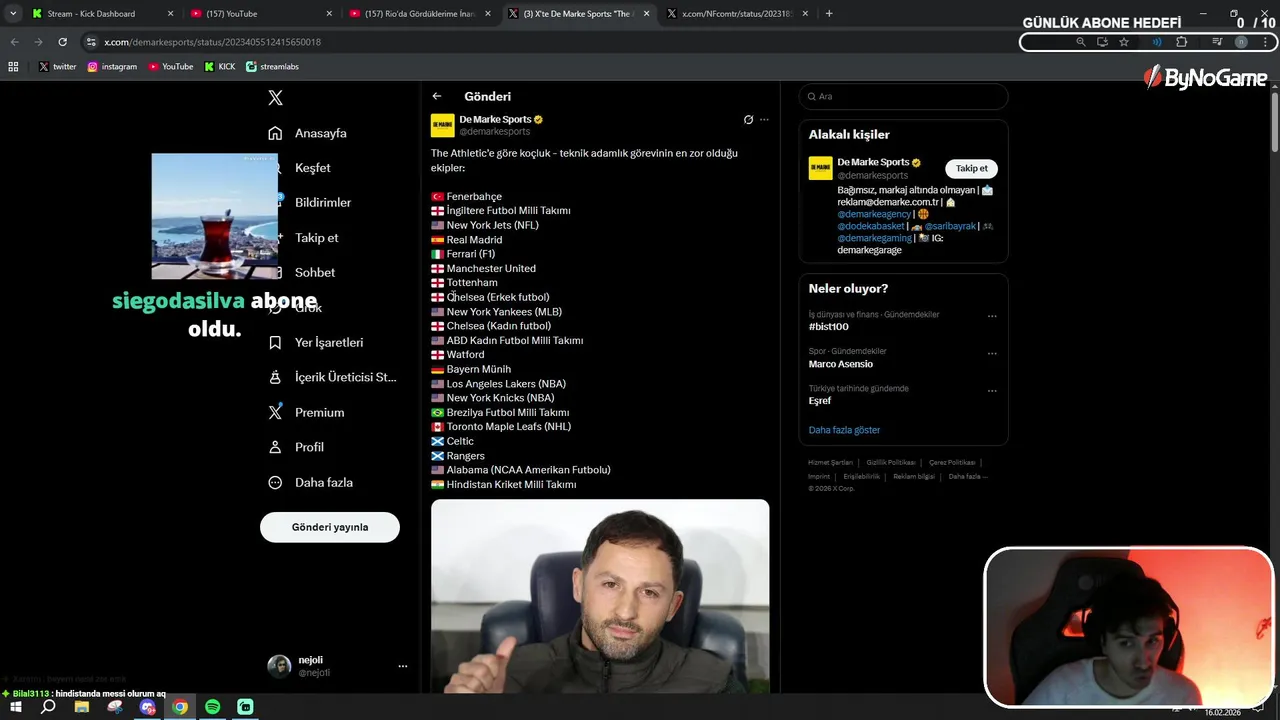Play the video in the post
The image size is (1280, 720).
click(600, 596)
